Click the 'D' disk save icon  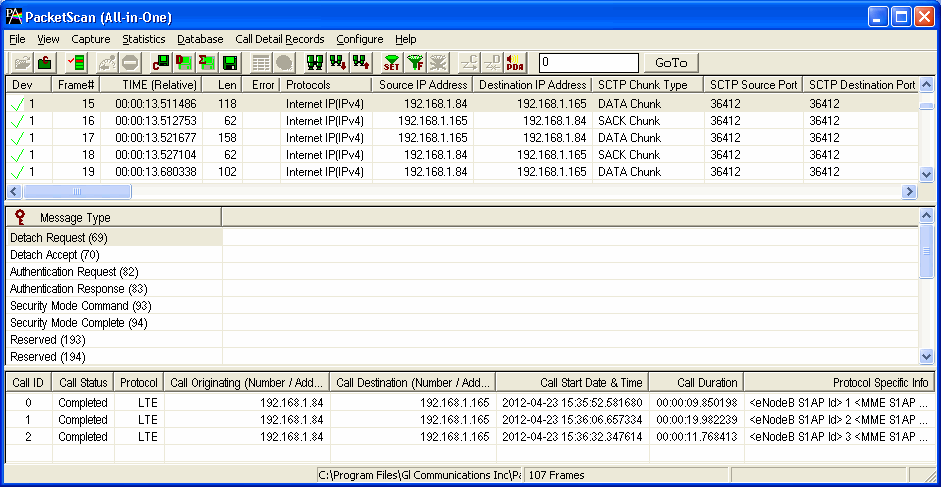(x=184, y=62)
